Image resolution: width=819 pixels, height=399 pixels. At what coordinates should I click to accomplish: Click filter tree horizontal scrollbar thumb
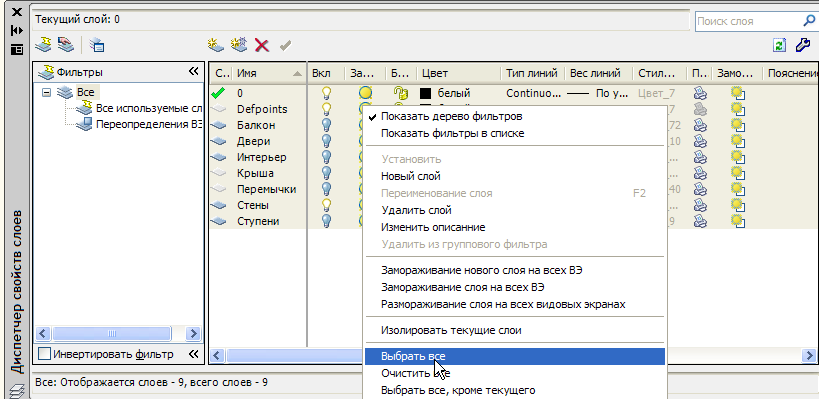(112, 333)
